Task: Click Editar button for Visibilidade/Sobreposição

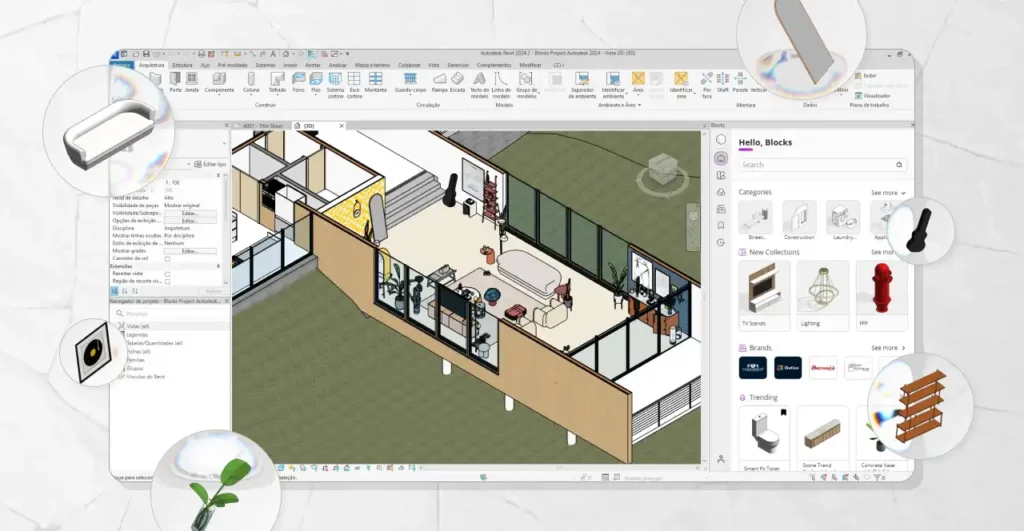Action: pos(189,213)
